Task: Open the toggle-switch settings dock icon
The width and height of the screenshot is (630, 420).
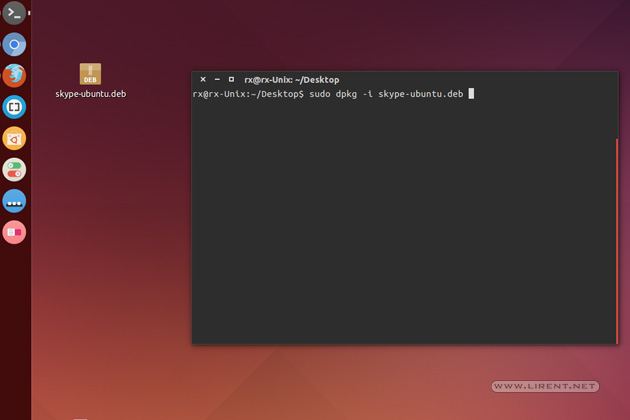Action: click(14, 170)
